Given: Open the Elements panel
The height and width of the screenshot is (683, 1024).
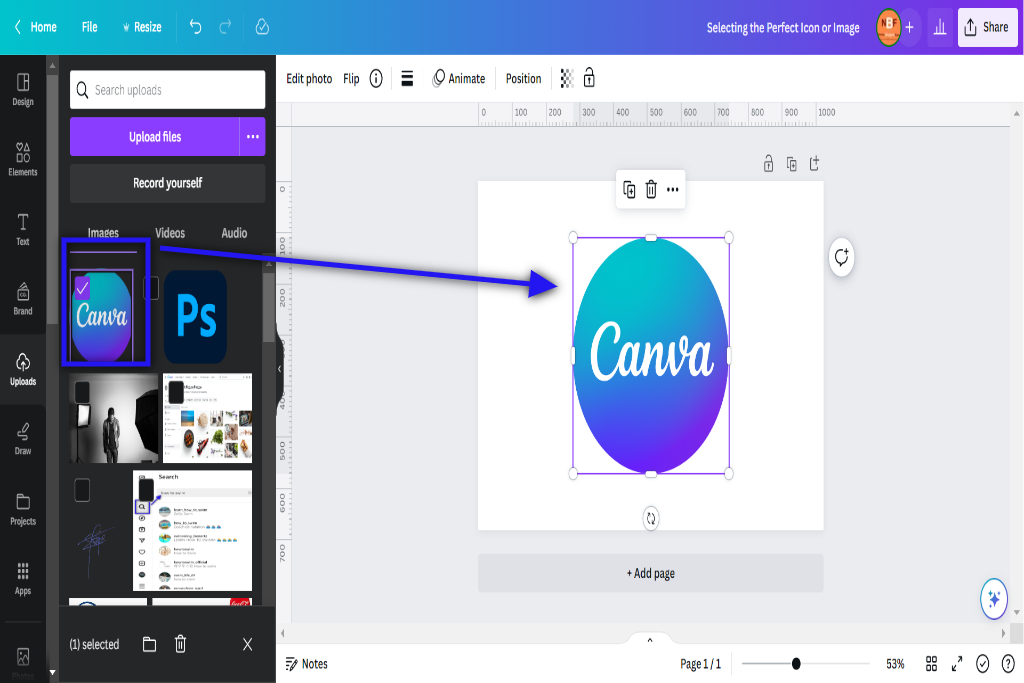Looking at the screenshot, I should coord(23,159).
